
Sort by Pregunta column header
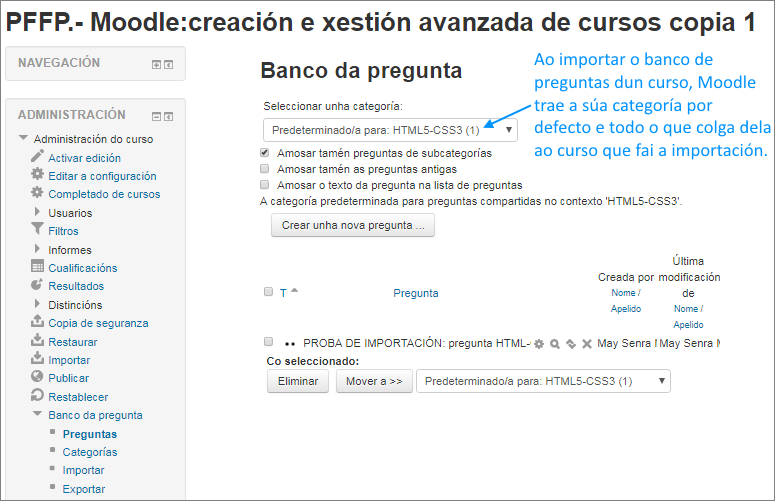click(x=416, y=293)
